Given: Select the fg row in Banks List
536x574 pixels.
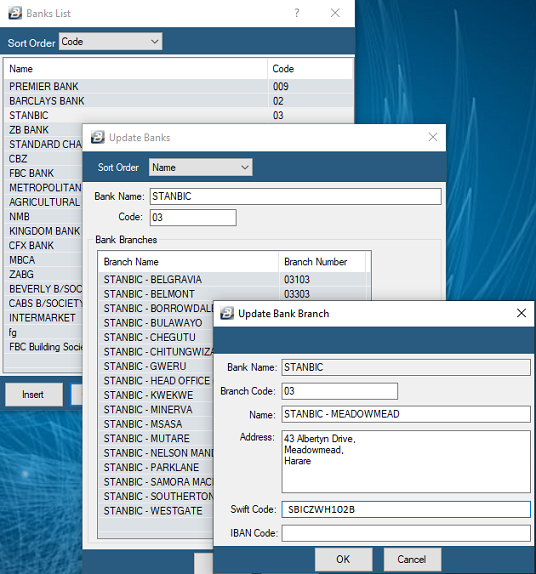Looking at the screenshot, I should tap(44, 332).
